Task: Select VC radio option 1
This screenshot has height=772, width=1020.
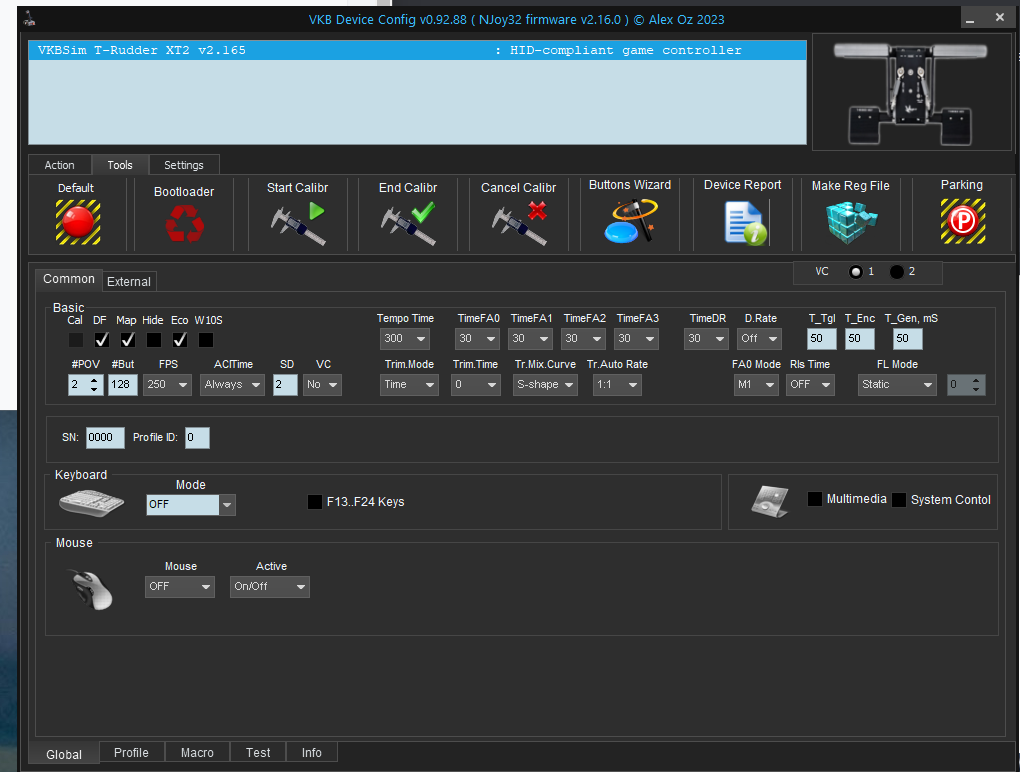Action: (855, 272)
